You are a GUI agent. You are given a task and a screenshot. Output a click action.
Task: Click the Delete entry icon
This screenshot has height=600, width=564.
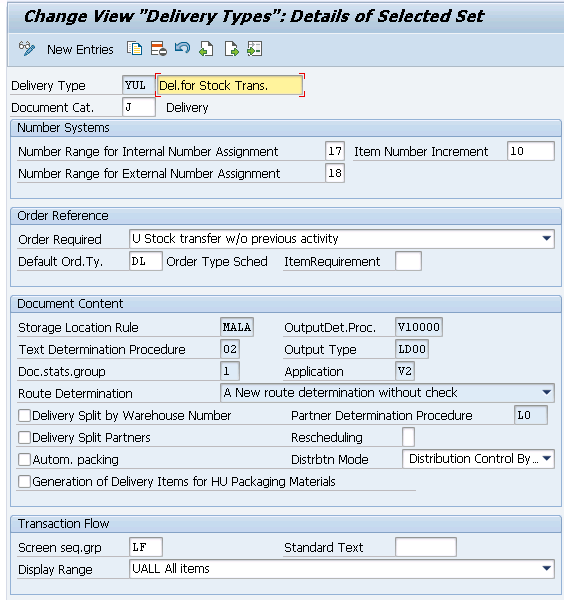pyautogui.click(x=158, y=49)
